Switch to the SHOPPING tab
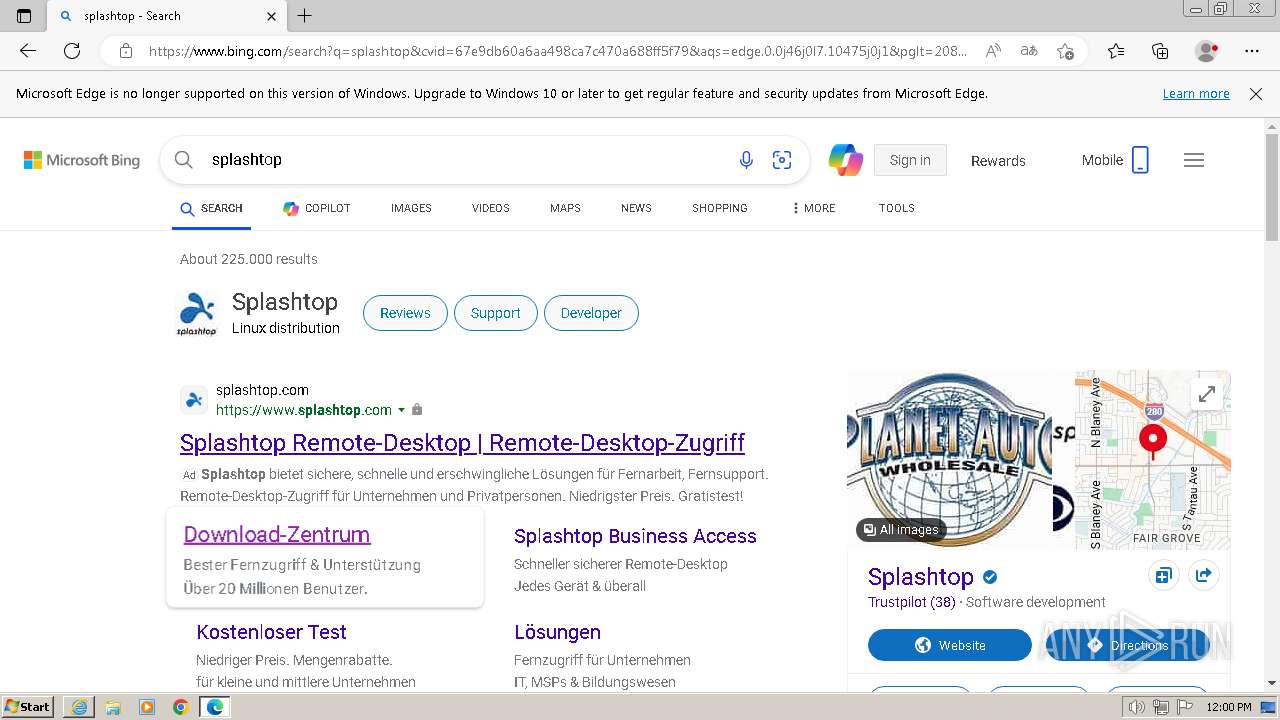Image resolution: width=1280 pixels, height=720 pixels. tap(720, 208)
